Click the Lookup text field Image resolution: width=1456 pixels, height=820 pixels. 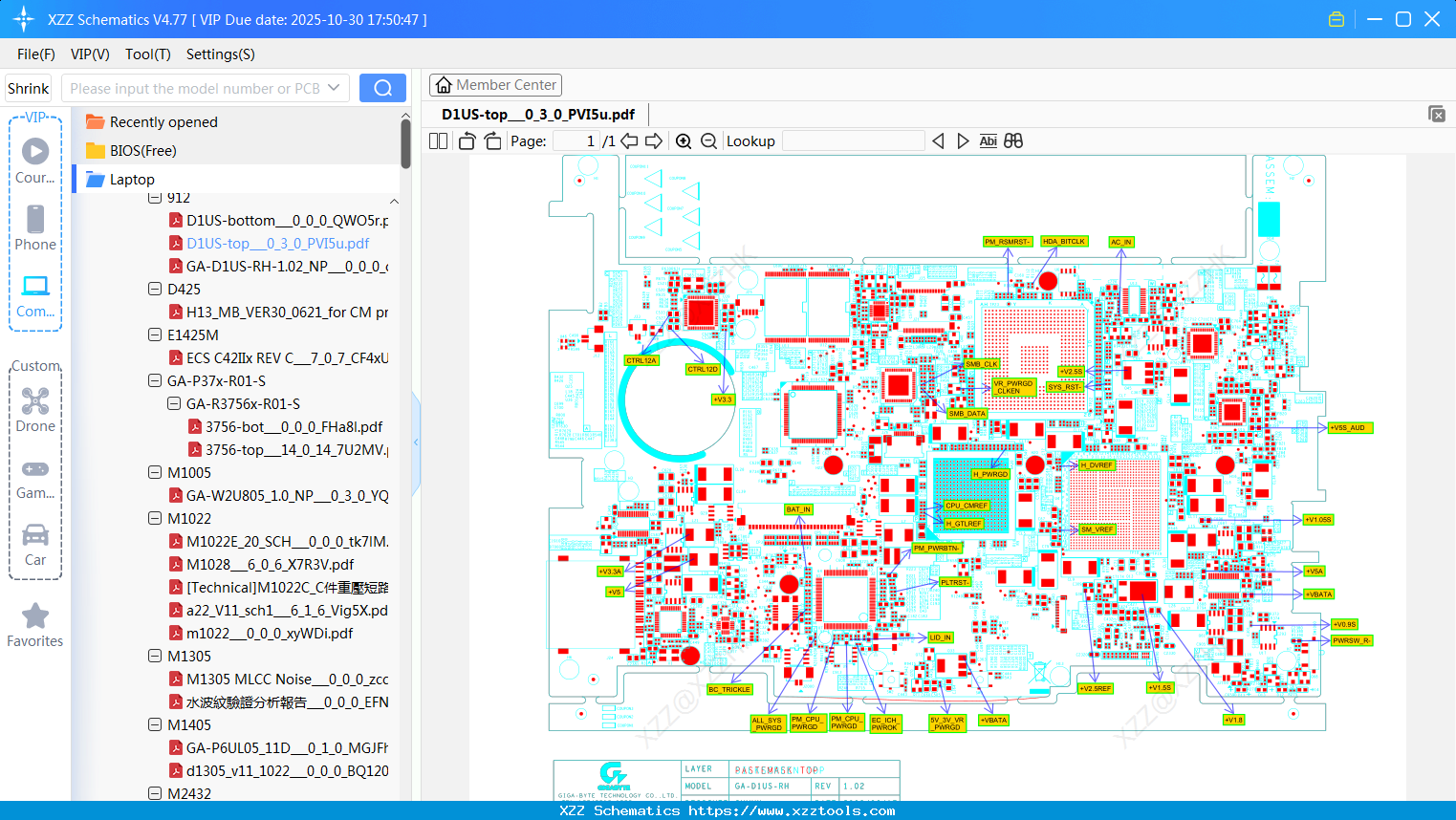pos(854,140)
